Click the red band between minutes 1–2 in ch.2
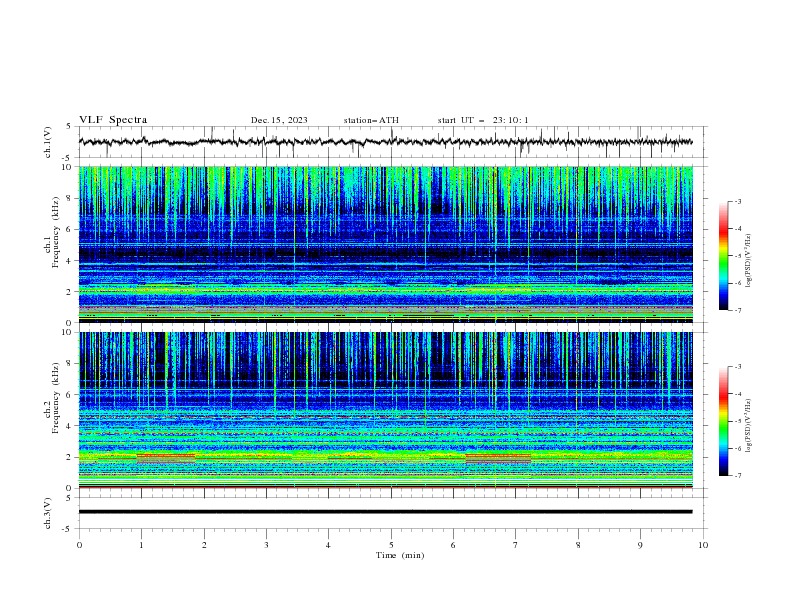 (166, 456)
